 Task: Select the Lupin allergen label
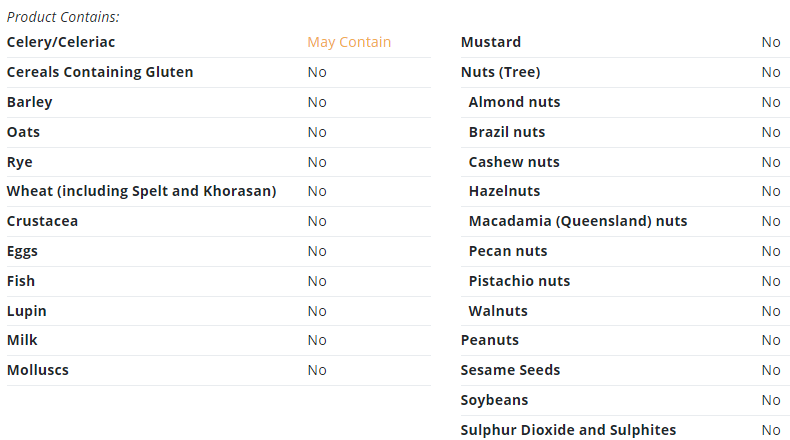27,311
